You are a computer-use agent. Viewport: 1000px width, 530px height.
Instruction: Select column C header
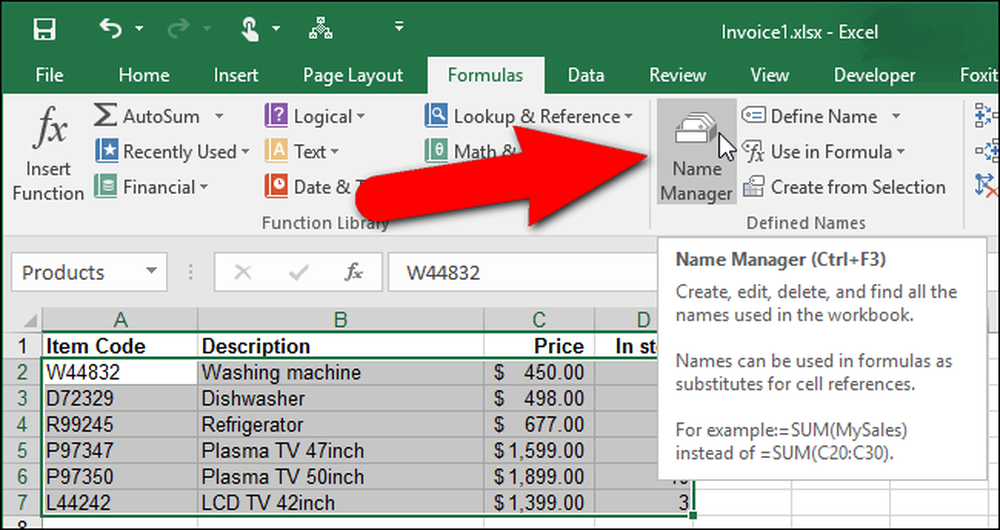tap(540, 320)
